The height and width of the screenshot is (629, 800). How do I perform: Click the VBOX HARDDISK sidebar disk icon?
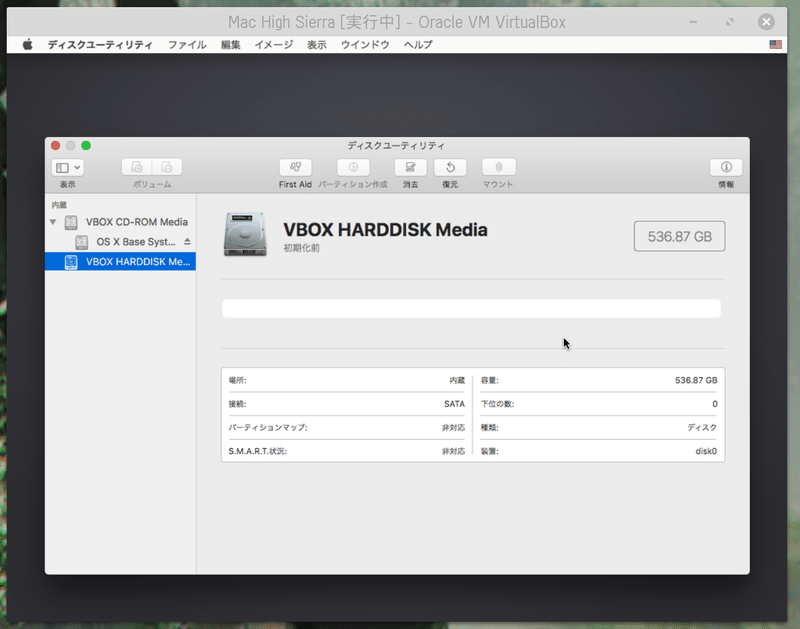click(71, 262)
